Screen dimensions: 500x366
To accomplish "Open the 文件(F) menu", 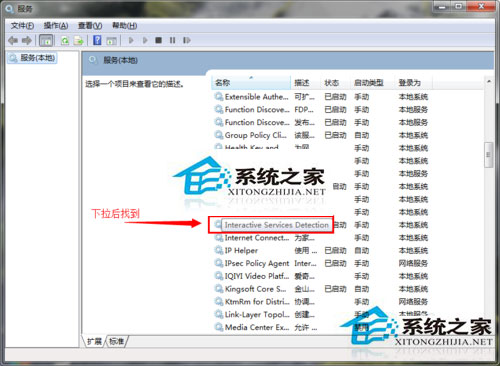I will [x=22, y=26].
